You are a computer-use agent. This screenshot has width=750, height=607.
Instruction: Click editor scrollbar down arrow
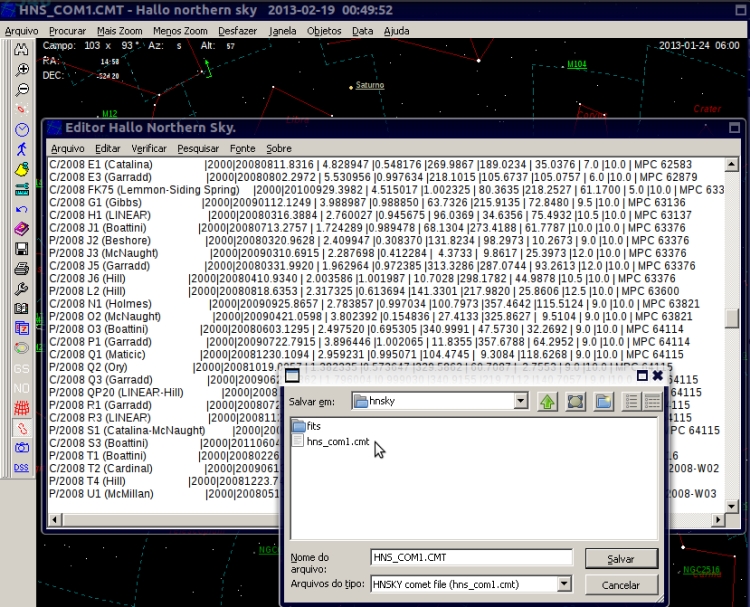click(x=731, y=506)
